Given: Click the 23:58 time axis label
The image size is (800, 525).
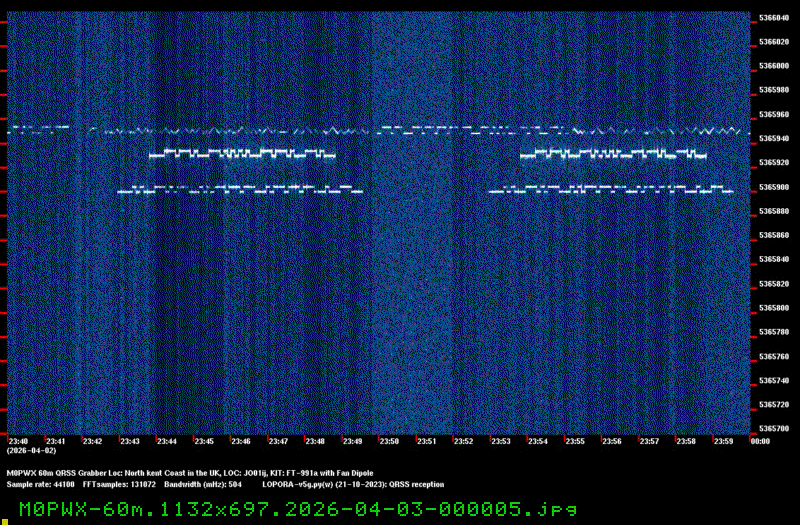Looking at the screenshot, I should click(686, 441).
